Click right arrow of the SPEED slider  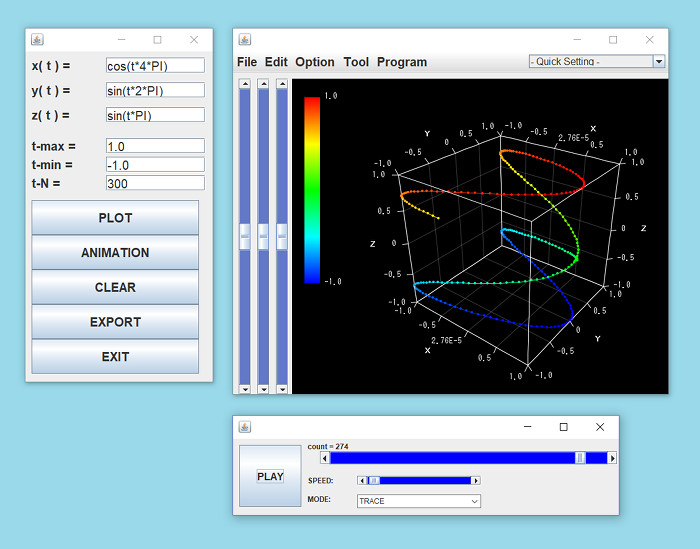click(476, 481)
